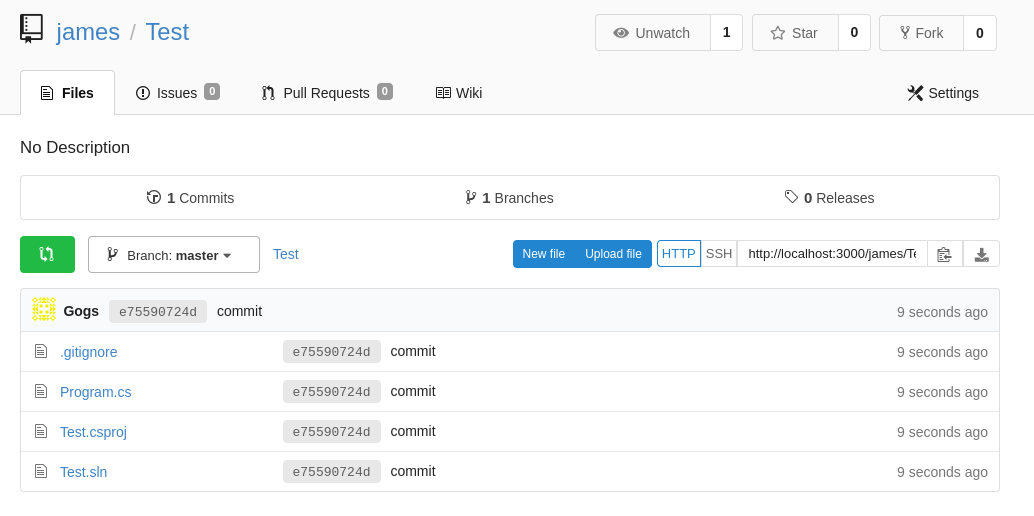Copy the clone URL with the clipboard icon
Screen dimensions: 1034x516
pos(945,254)
